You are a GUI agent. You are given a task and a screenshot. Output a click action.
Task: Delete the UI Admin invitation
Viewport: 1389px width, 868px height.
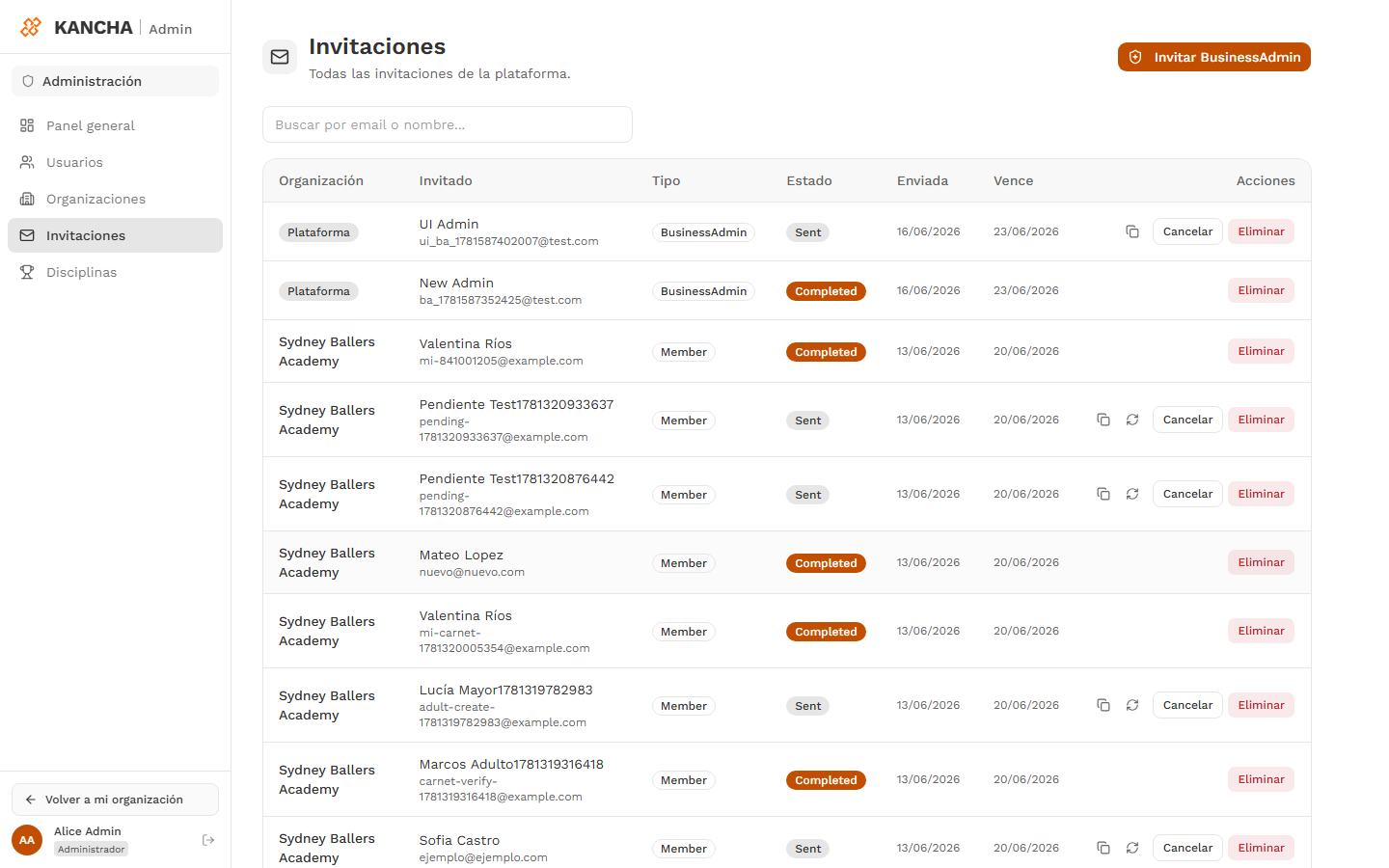click(x=1261, y=231)
